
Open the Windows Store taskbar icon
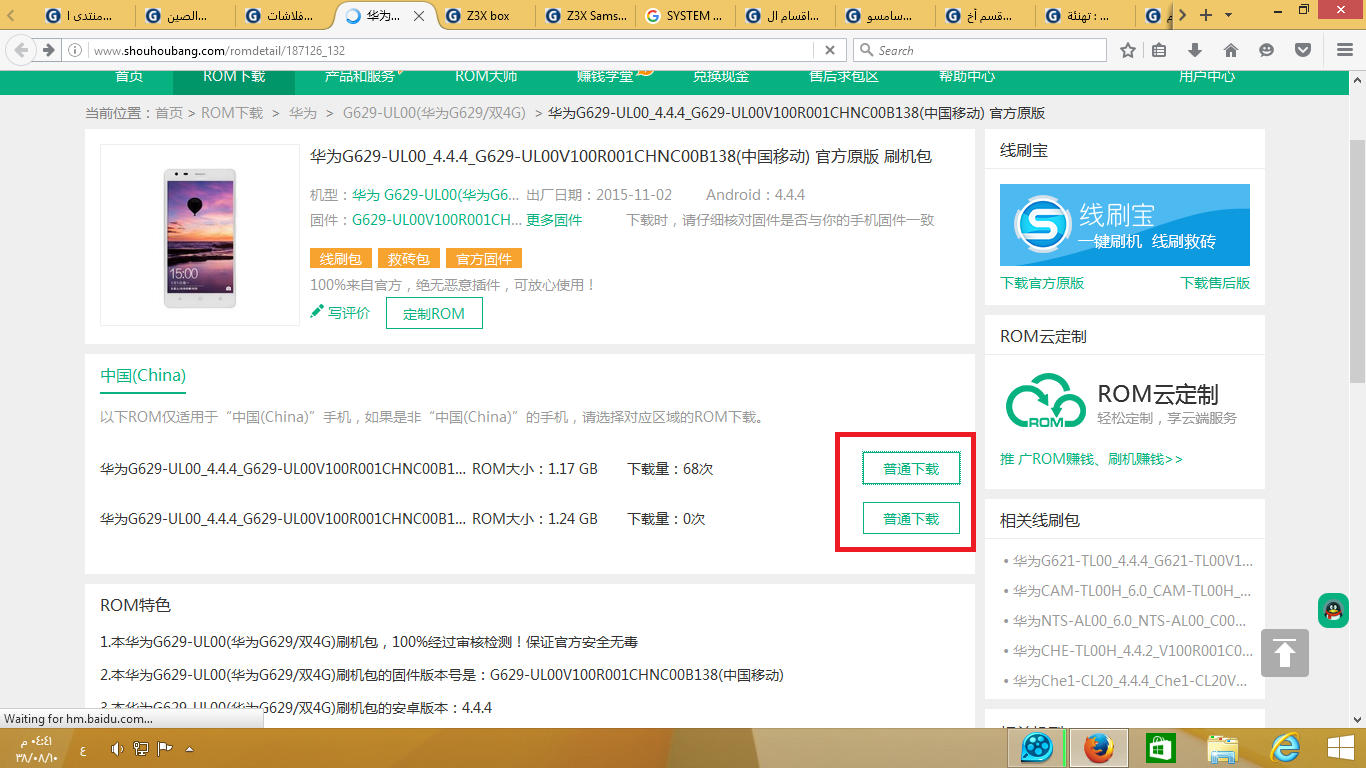pyautogui.click(x=1160, y=748)
